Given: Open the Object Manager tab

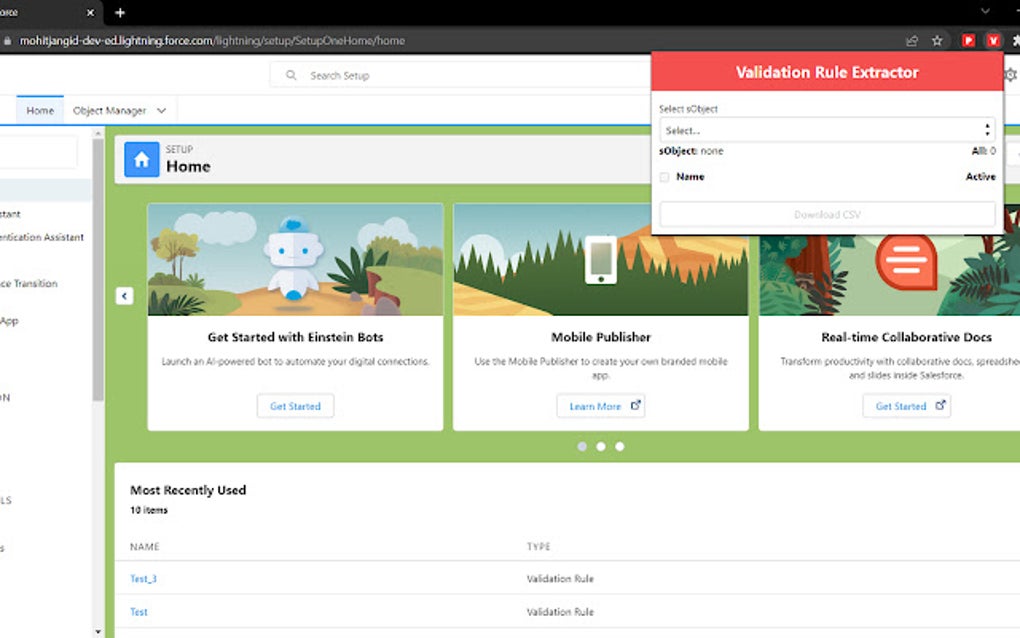Looking at the screenshot, I should point(109,111).
